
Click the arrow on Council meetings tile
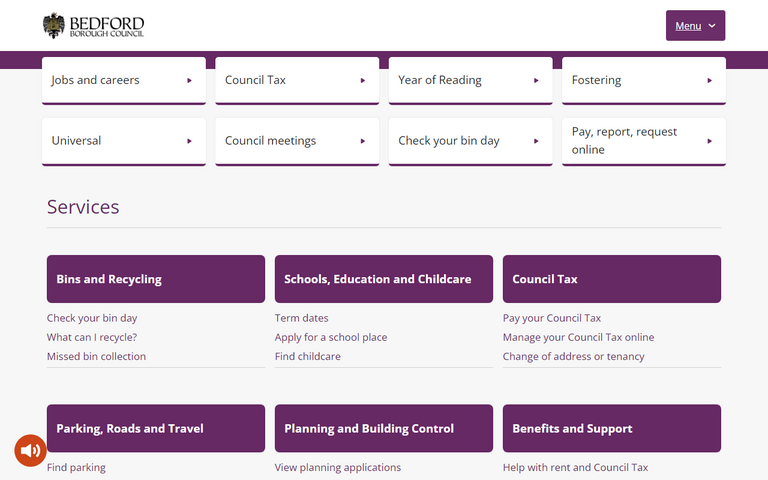[363, 141]
